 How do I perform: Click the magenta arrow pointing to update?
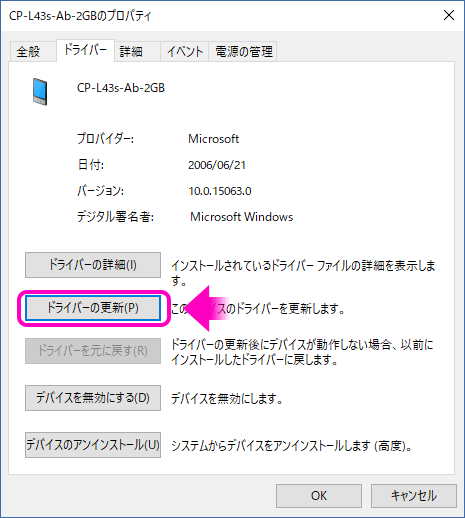[206, 308]
